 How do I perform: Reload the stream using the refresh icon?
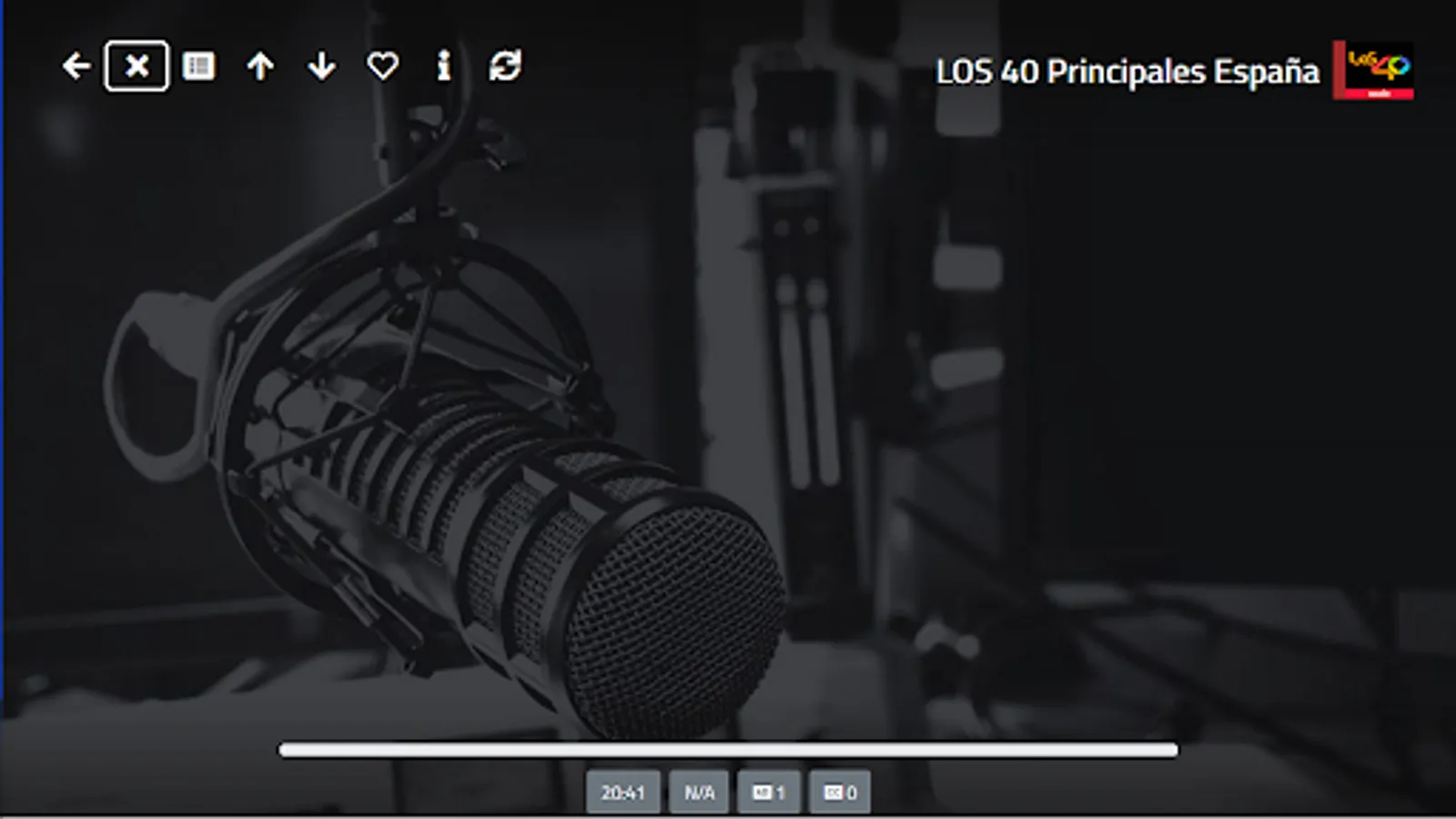click(x=506, y=66)
